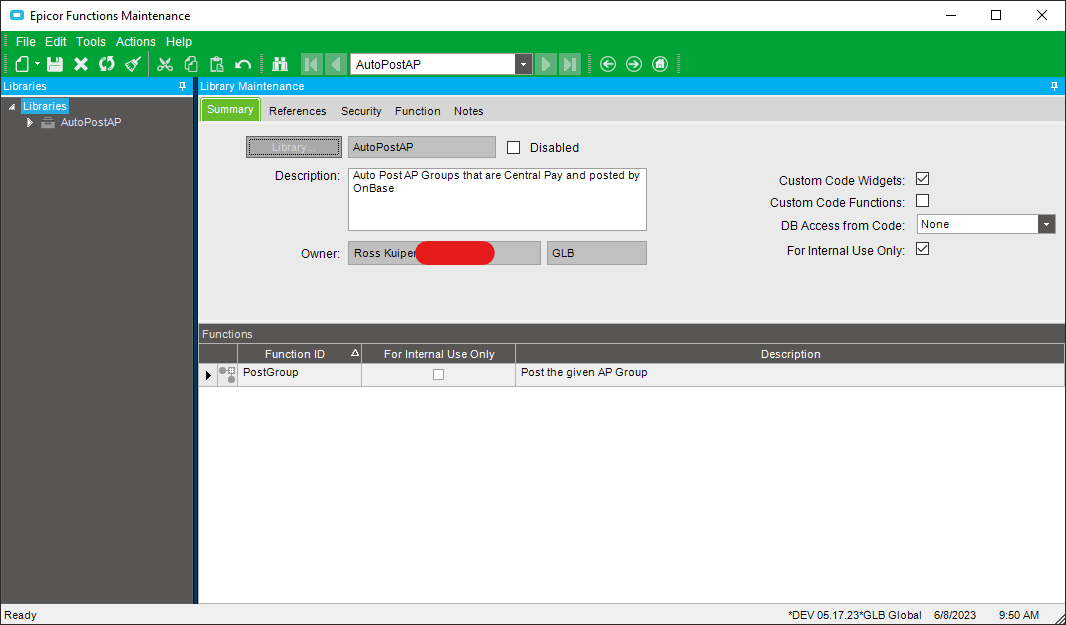Open the DB Access from Code dropdown
1066x625 pixels.
point(1046,224)
